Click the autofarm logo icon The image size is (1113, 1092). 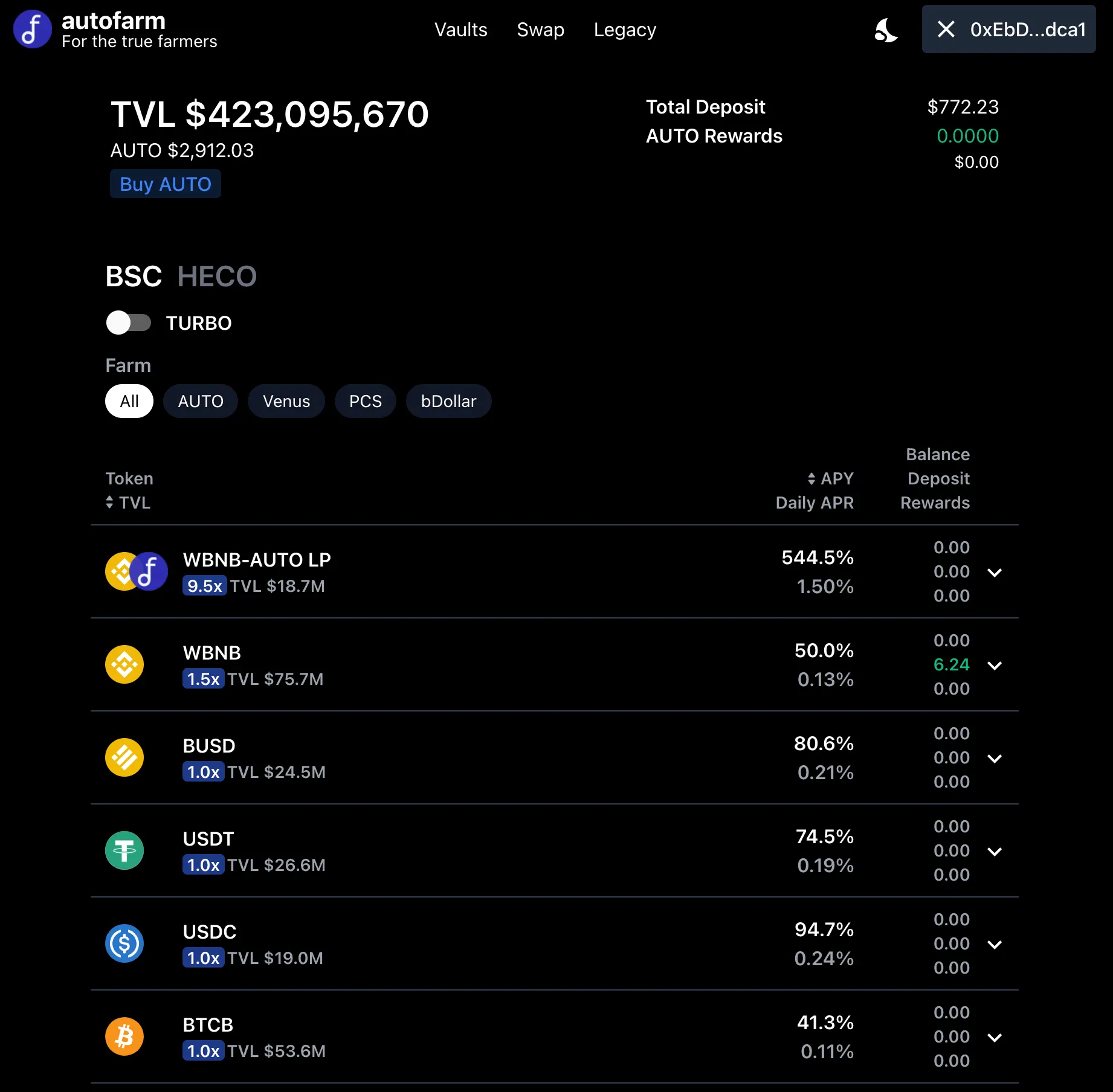[x=33, y=29]
